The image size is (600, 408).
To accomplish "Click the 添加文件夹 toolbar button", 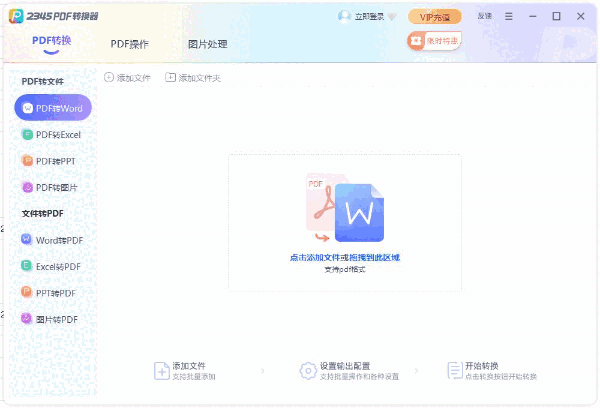I will point(193,78).
